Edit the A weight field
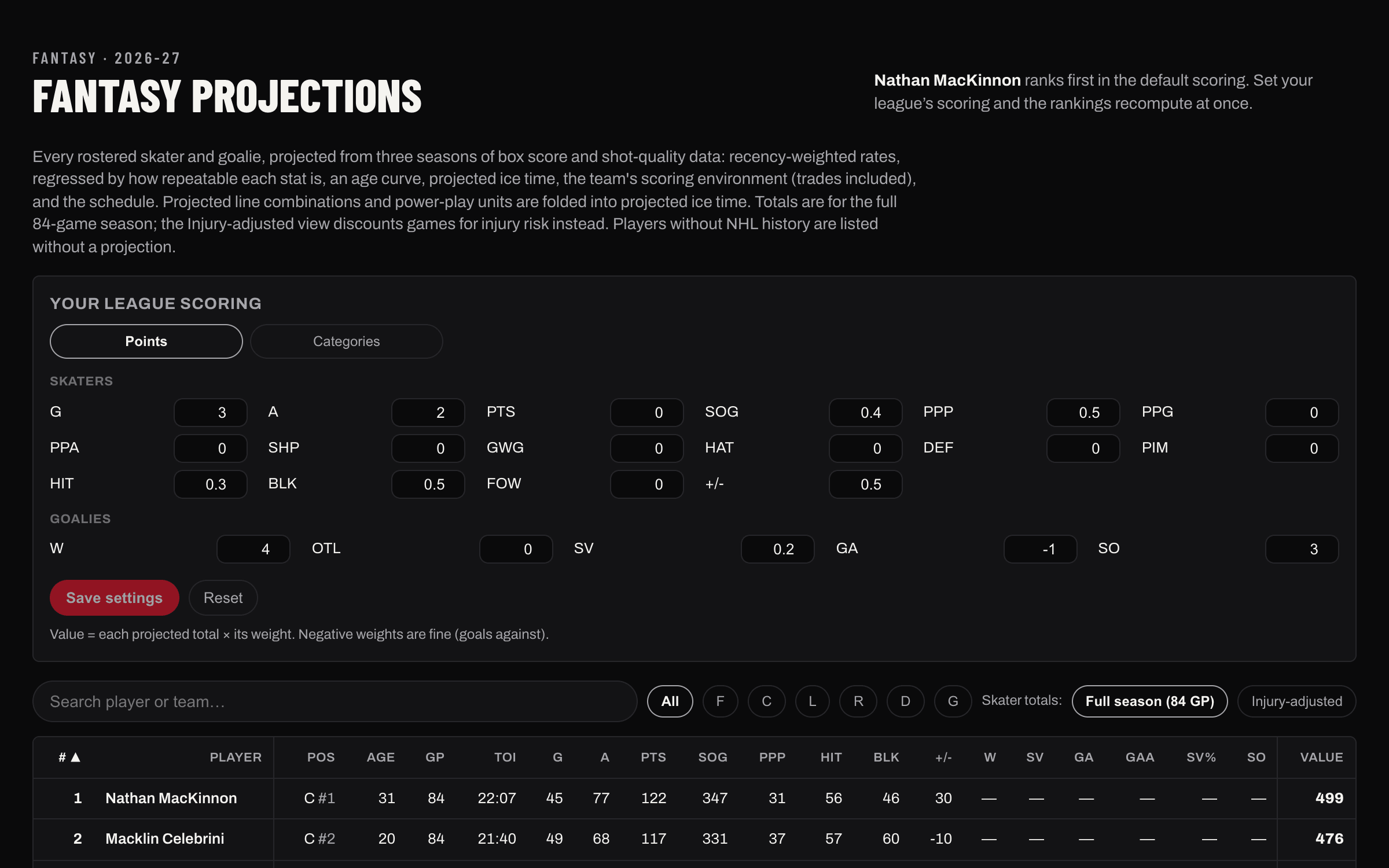This screenshot has height=868, width=1389. tap(428, 413)
